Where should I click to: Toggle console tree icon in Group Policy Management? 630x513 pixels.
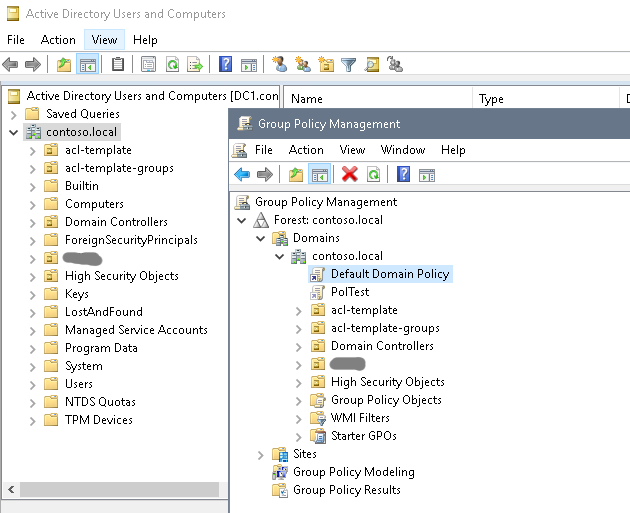pos(320,174)
